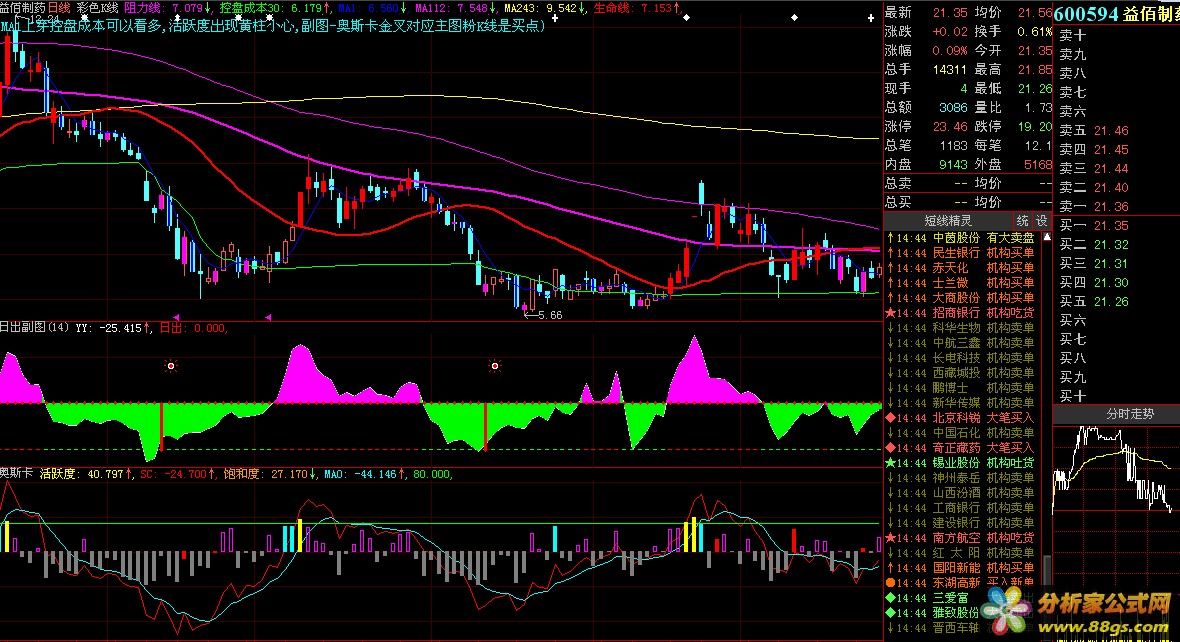Open settings with the 设 button
The height and width of the screenshot is (642, 1180).
coord(1042,221)
